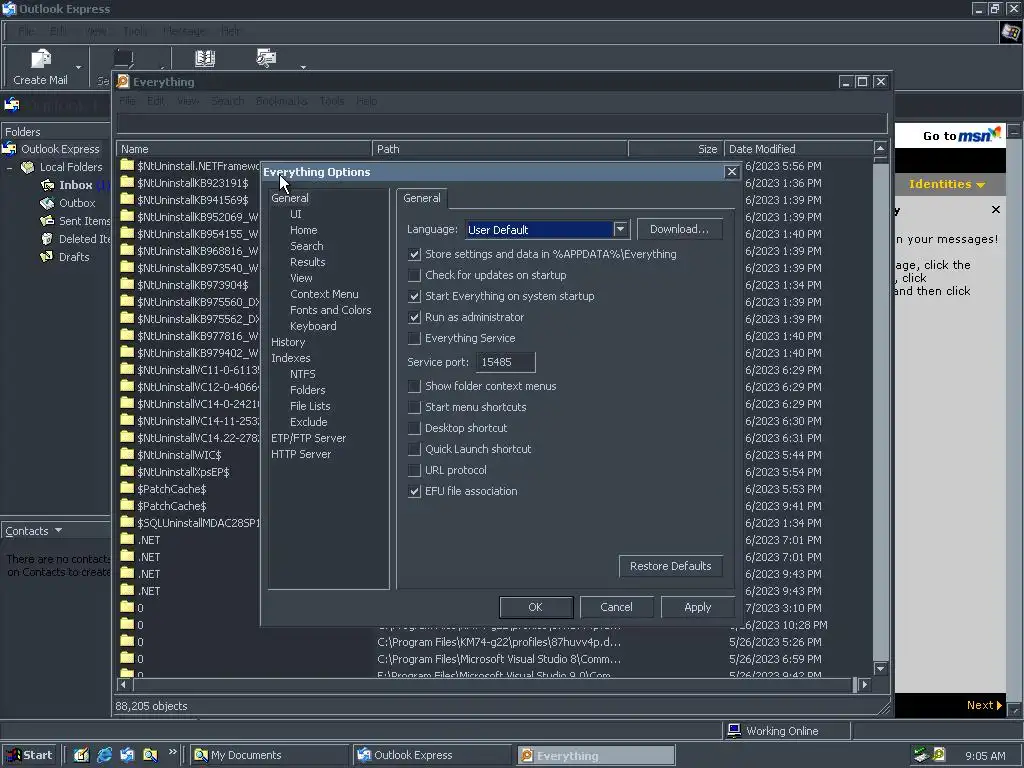
Task: Click Everything window title icon
Action: 123,82
